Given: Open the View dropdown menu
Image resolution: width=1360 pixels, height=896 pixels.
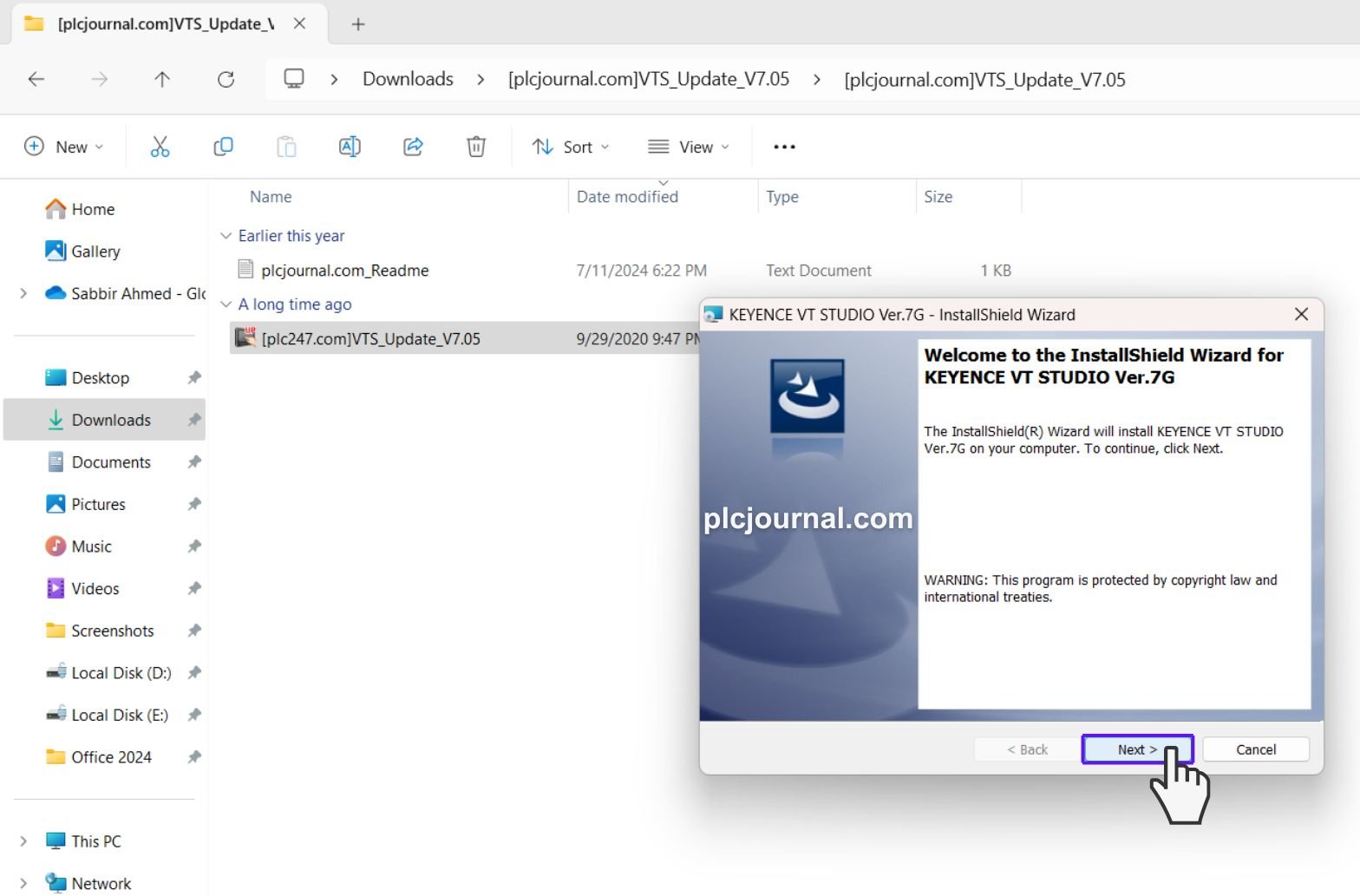Looking at the screenshot, I should (689, 147).
